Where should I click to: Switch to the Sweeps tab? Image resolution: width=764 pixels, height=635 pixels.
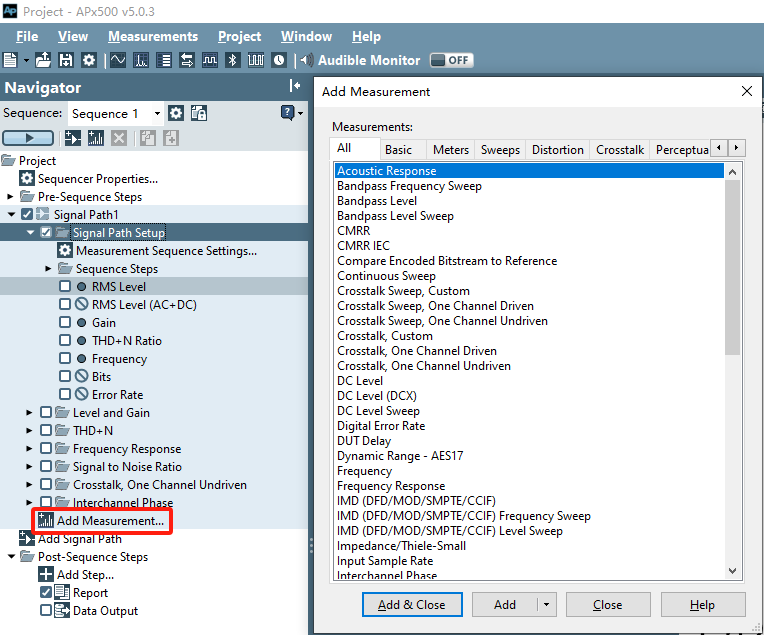pos(500,150)
